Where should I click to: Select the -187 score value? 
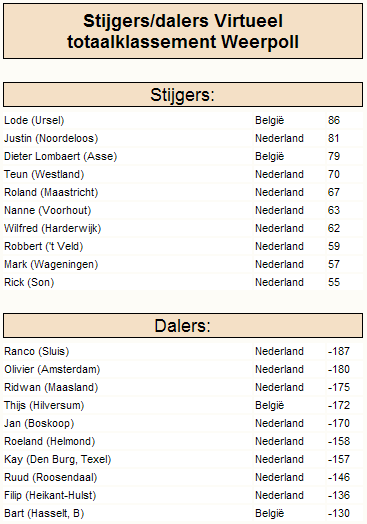(339, 352)
